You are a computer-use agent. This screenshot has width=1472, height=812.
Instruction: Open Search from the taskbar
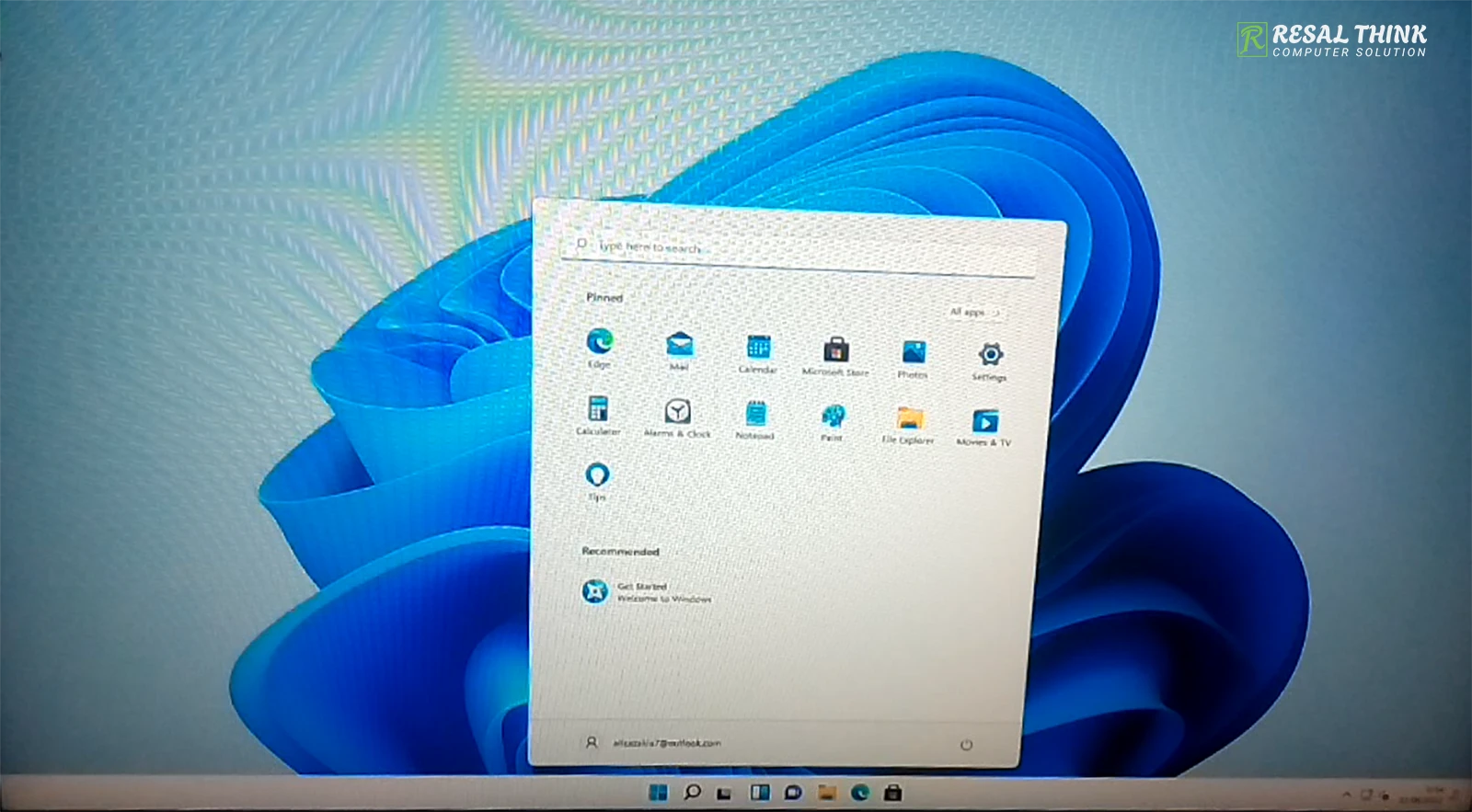[x=692, y=793]
